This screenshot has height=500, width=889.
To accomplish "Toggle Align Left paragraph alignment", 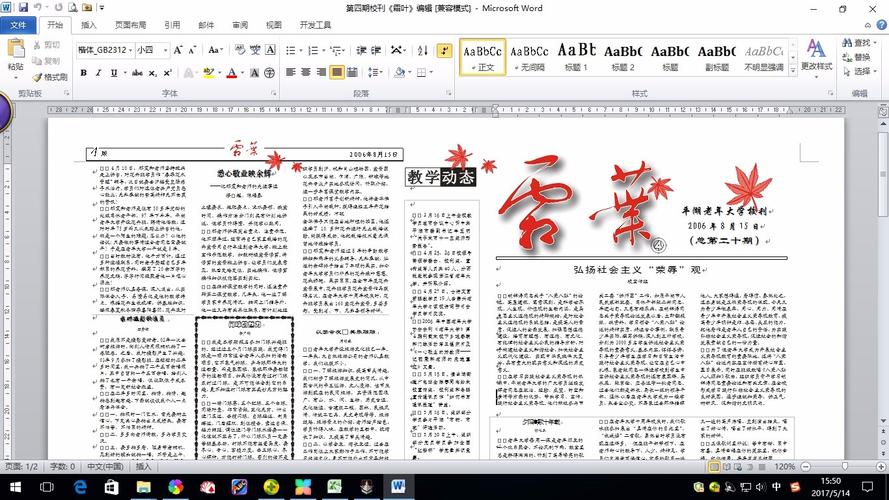I will coord(291,72).
